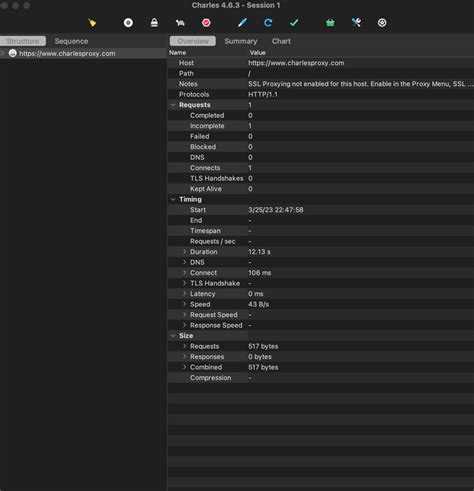The width and height of the screenshot is (474, 491).
Task: Expand the Request Speed row
Action: (184, 315)
